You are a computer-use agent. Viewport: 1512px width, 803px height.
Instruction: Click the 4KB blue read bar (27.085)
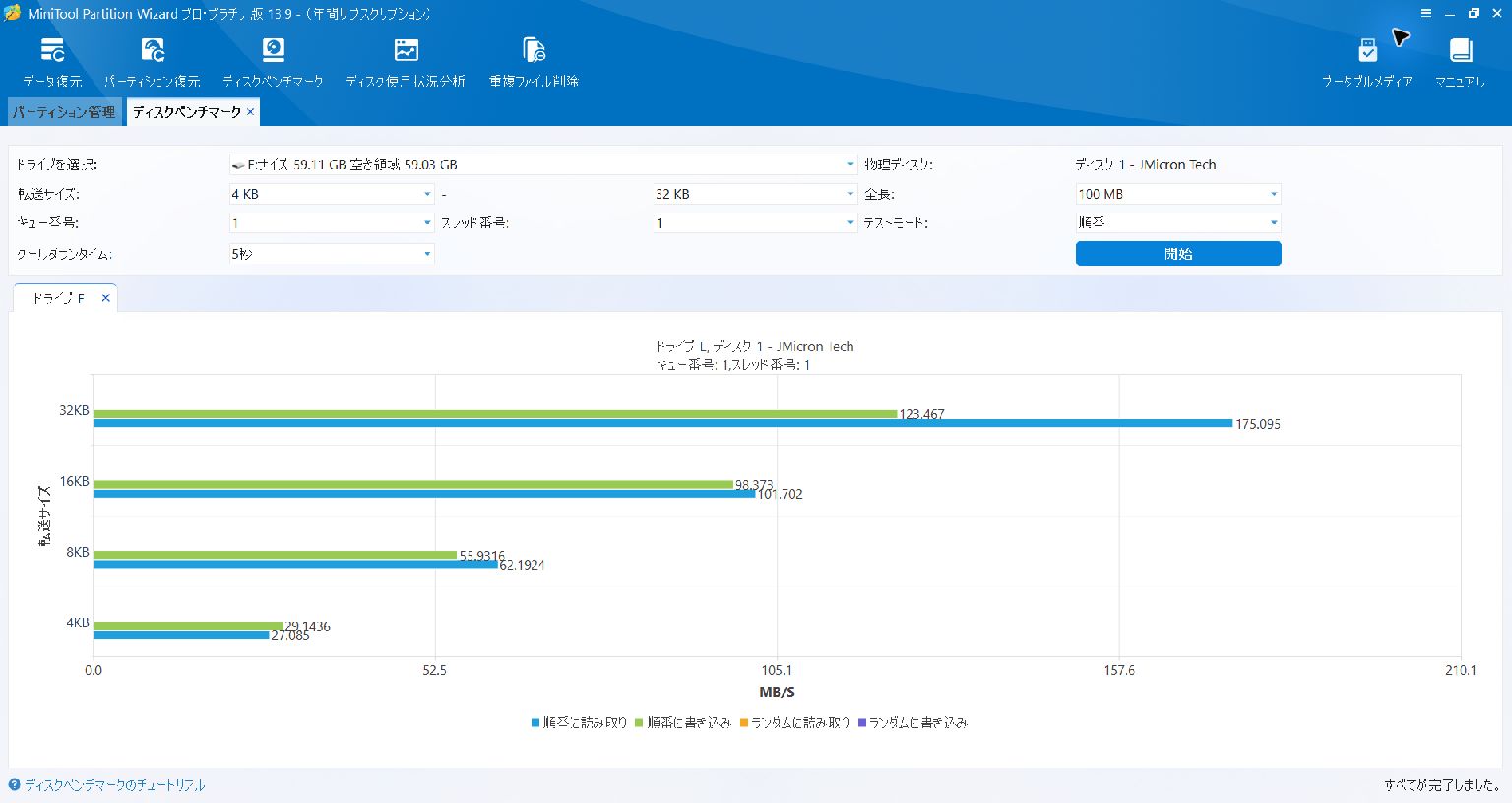pyautogui.click(x=181, y=635)
